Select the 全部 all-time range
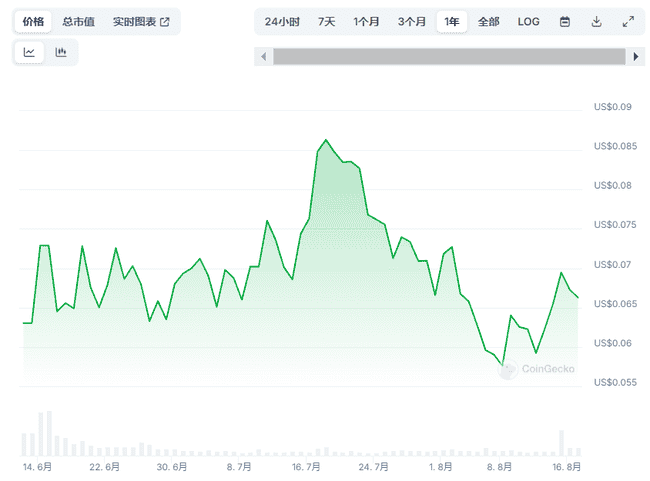 [x=488, y=21]
